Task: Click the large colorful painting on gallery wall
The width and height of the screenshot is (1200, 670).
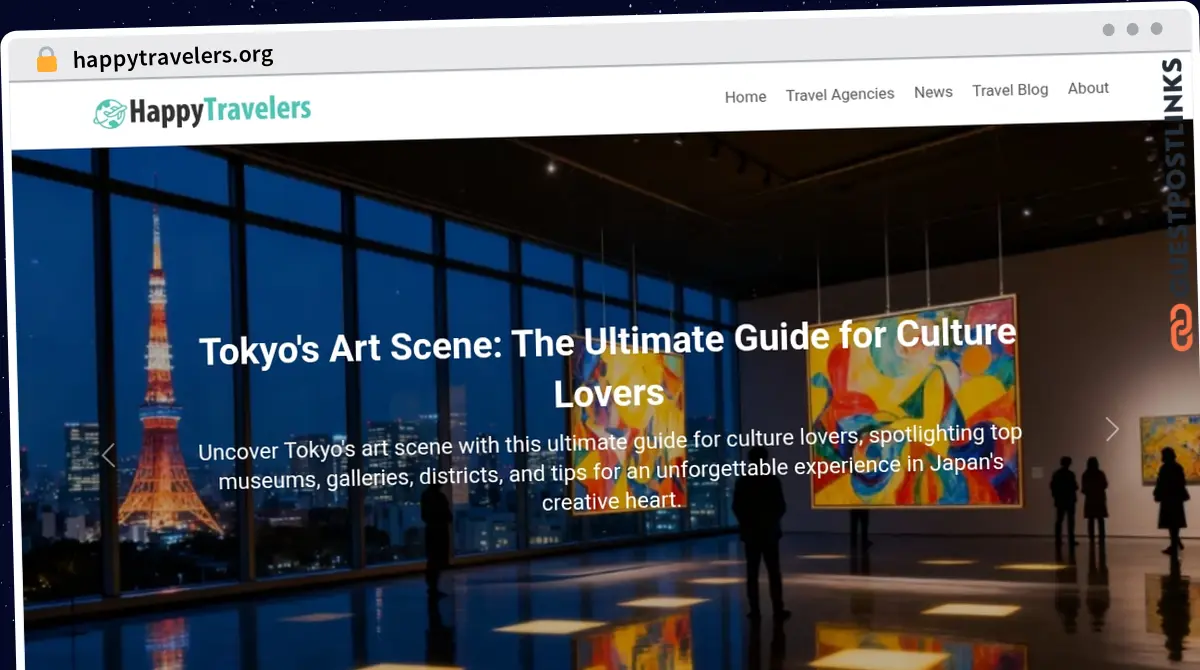Action: click(914, 400)
